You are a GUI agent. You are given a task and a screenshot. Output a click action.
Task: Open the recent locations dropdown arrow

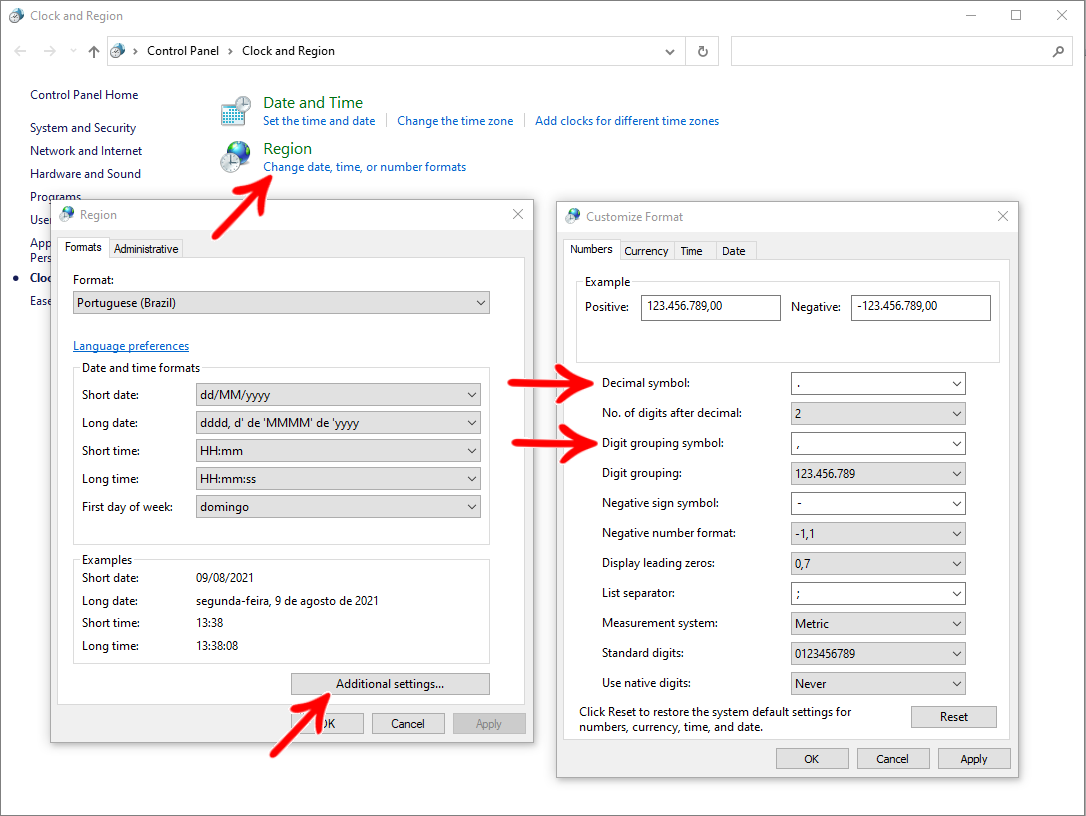(x=73, y=51)
